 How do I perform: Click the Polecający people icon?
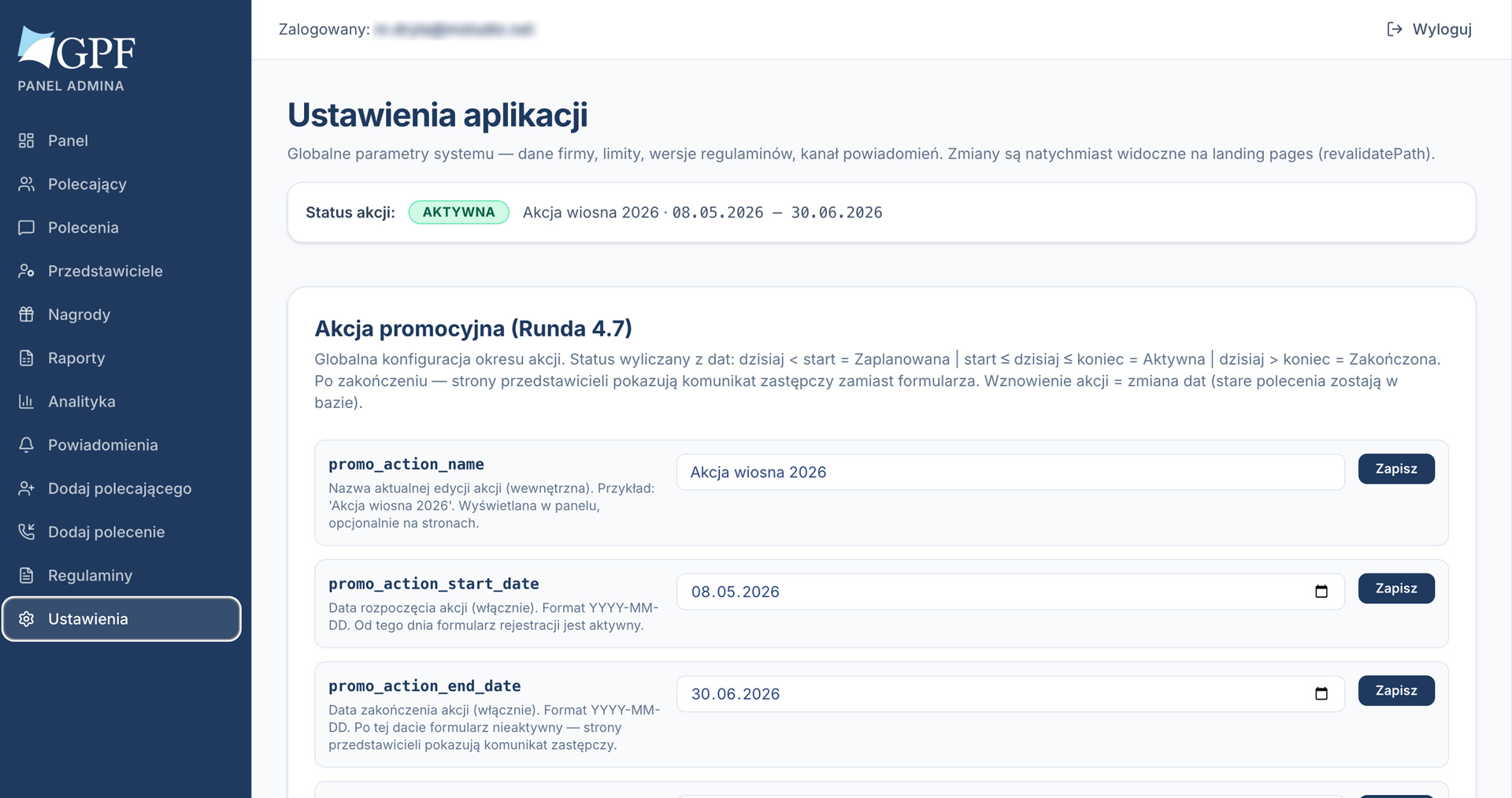26,184
